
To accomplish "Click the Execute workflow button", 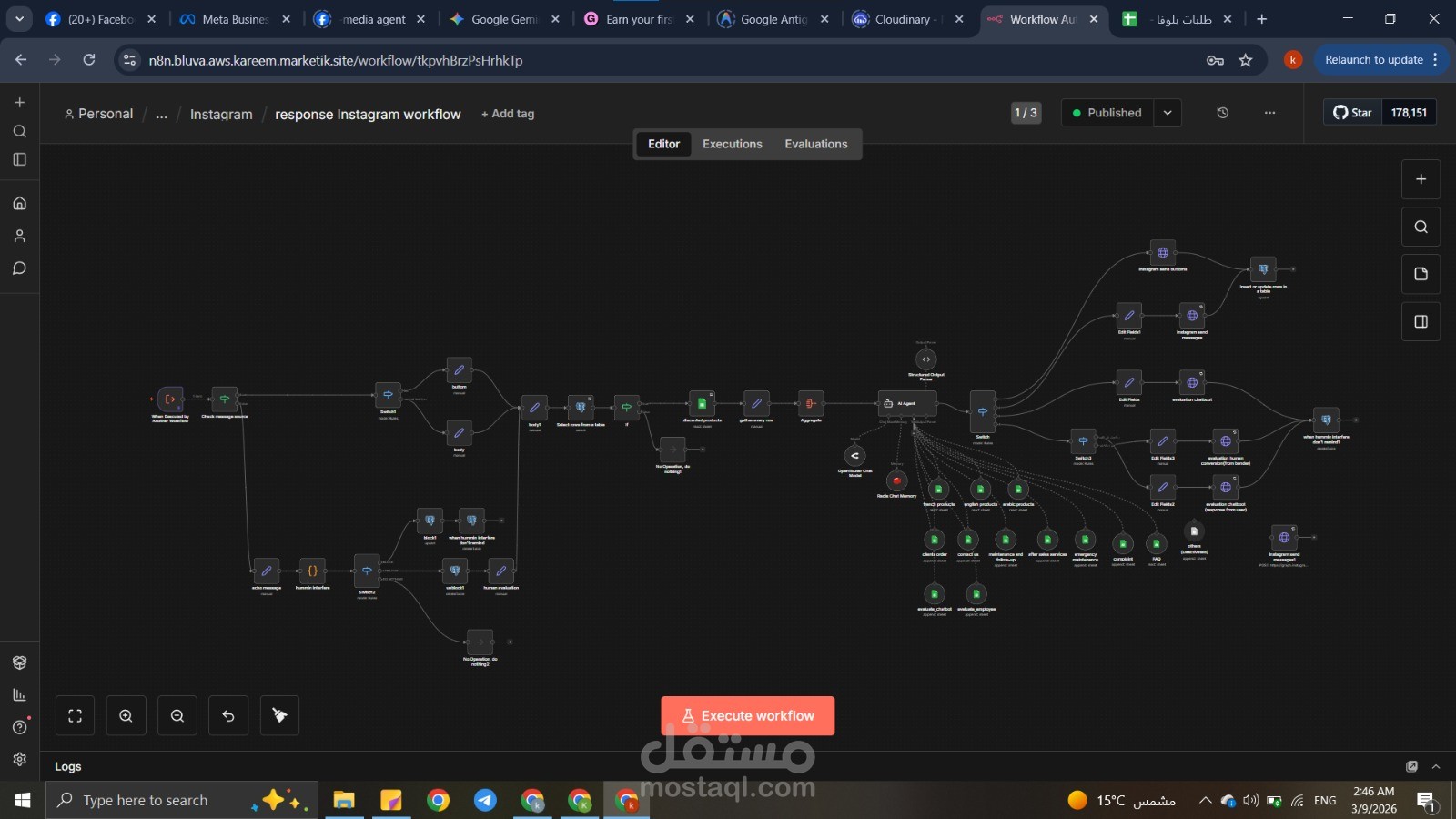I will [748, 716].
